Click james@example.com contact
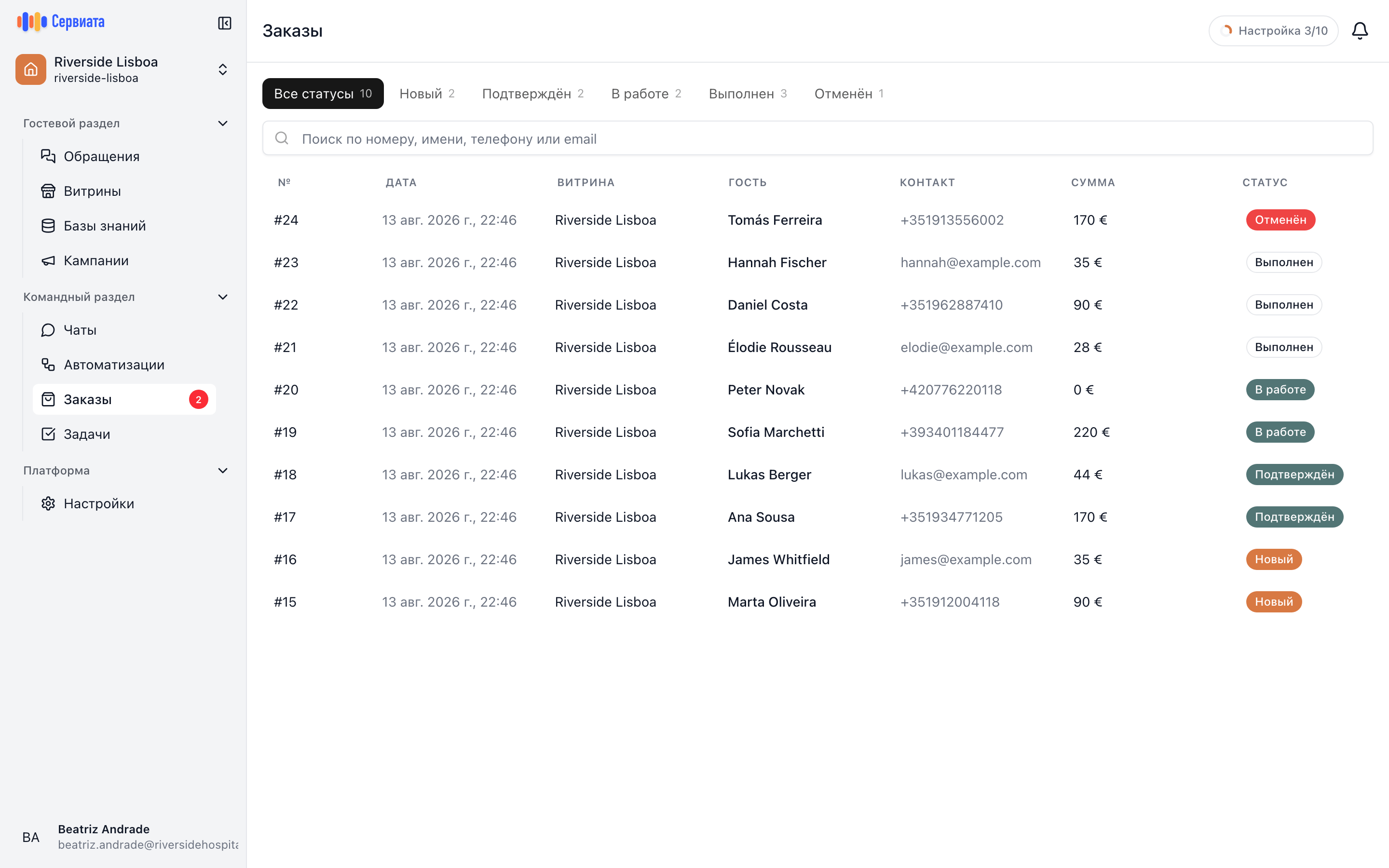The height and width of the screenshot is (868, 1389). [x=966, y=559]
